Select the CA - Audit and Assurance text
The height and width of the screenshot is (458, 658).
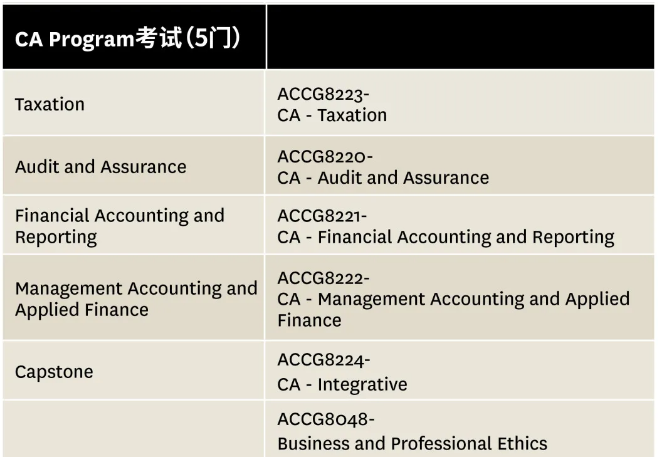(383, 178)
